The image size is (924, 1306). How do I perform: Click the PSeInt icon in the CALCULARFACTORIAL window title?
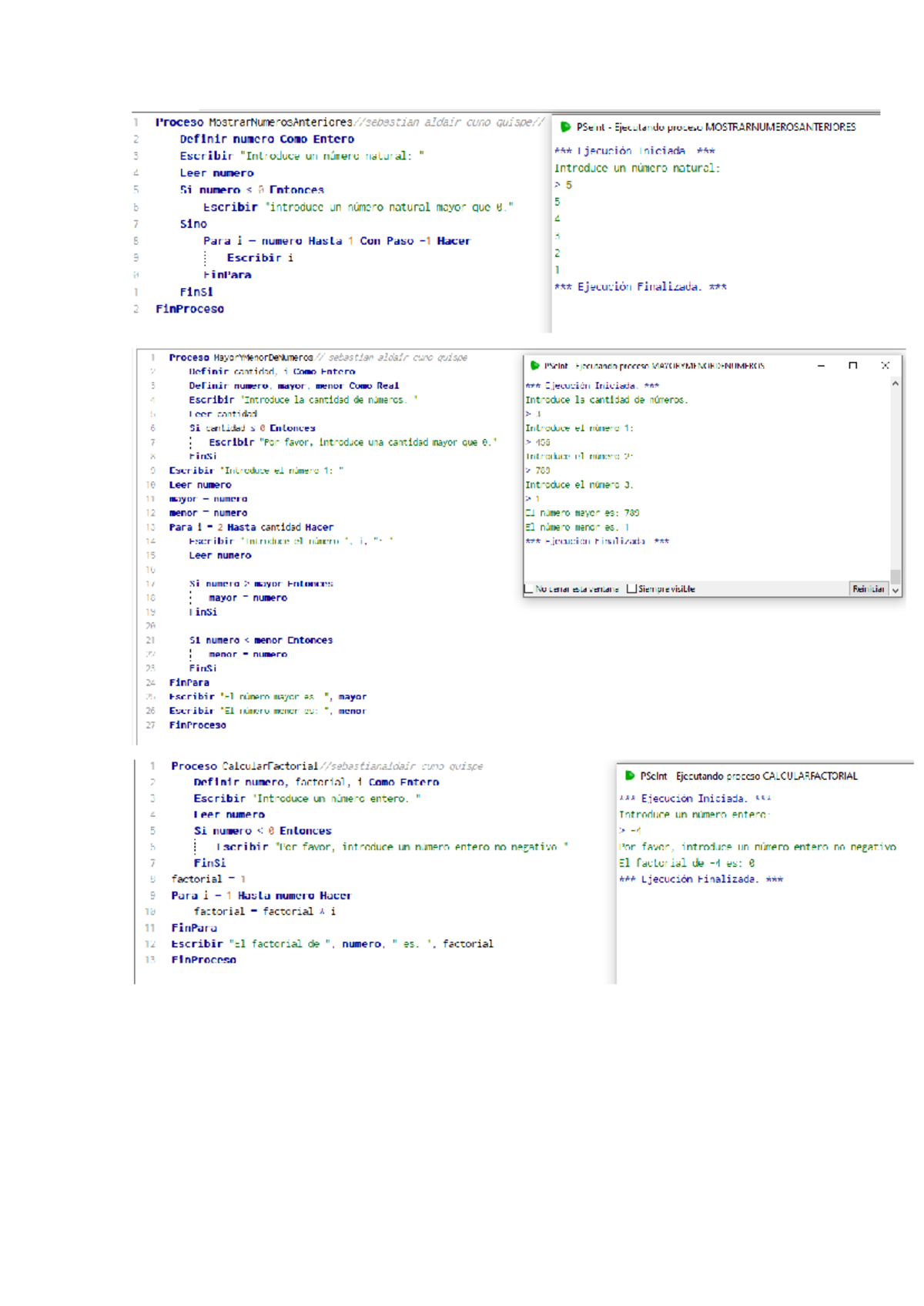coord(629,775)
